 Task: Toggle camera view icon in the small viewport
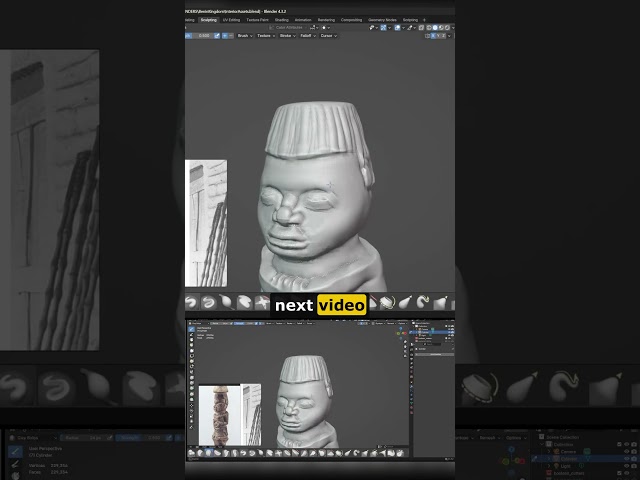click(405, 351)
